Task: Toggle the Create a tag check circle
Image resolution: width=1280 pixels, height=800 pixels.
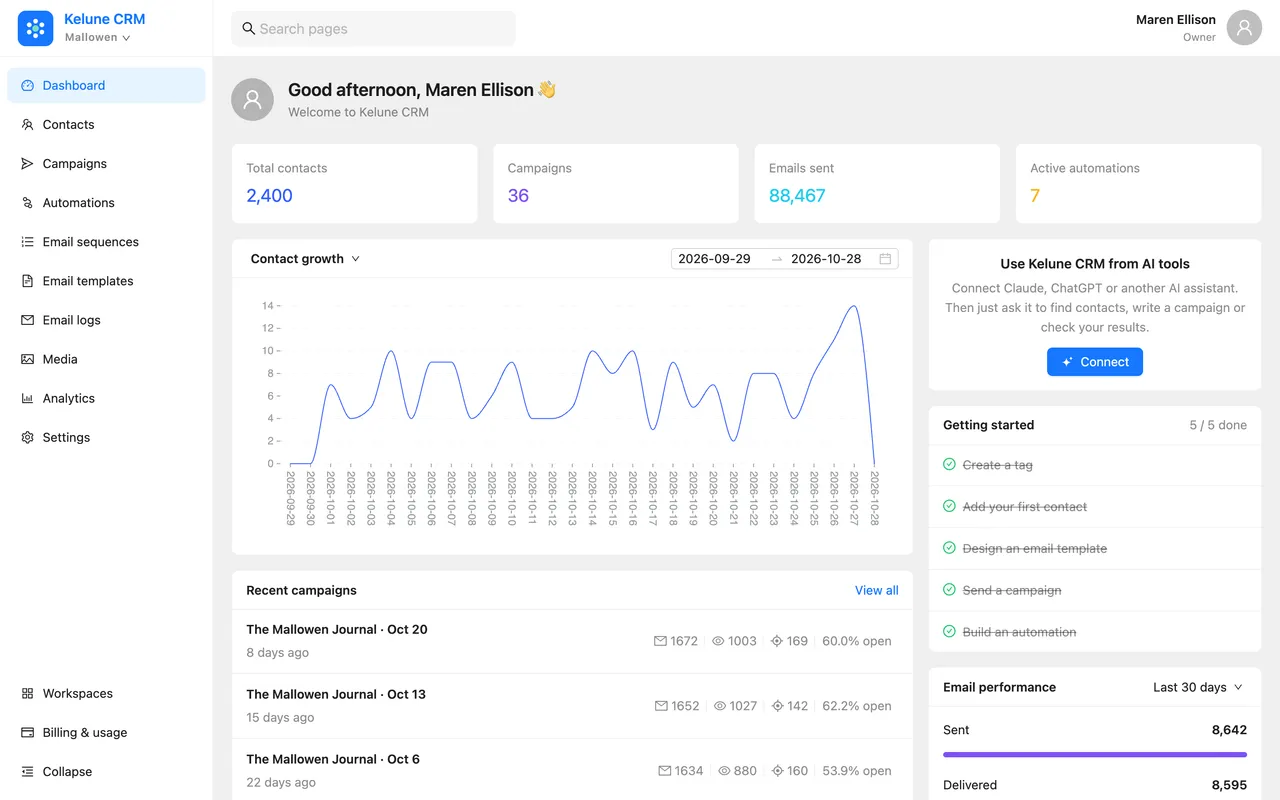Action: click(x=949, y=464)
